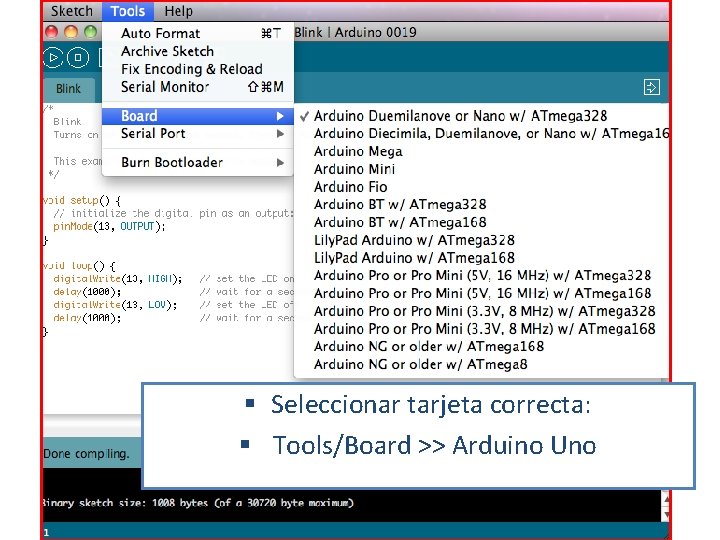The width and height of the screenshot is (720, 540).
Task: Click the tab menu arrow icon at right
Action: click(652, 87)
